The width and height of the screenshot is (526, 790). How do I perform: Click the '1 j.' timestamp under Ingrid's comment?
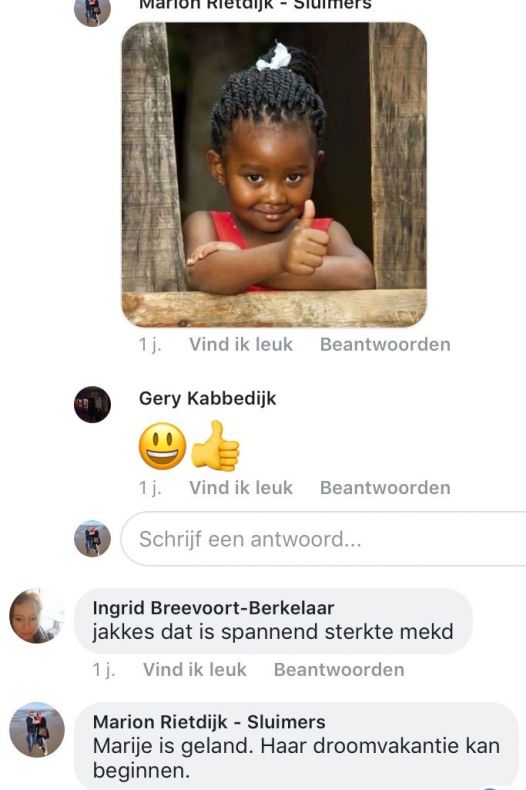(104, 670)
